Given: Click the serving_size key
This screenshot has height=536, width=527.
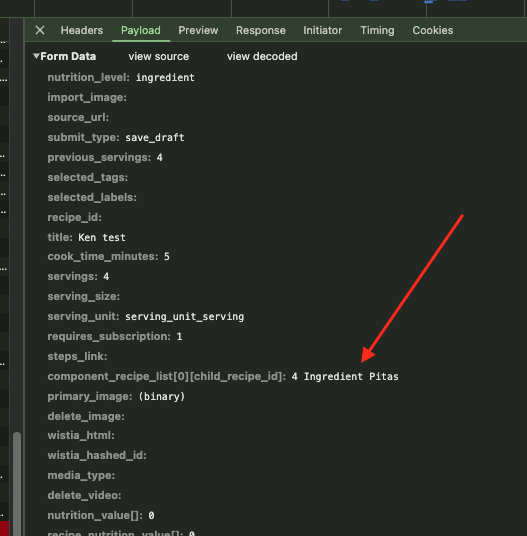Looking at the screenshot, I should coord(84,296).
